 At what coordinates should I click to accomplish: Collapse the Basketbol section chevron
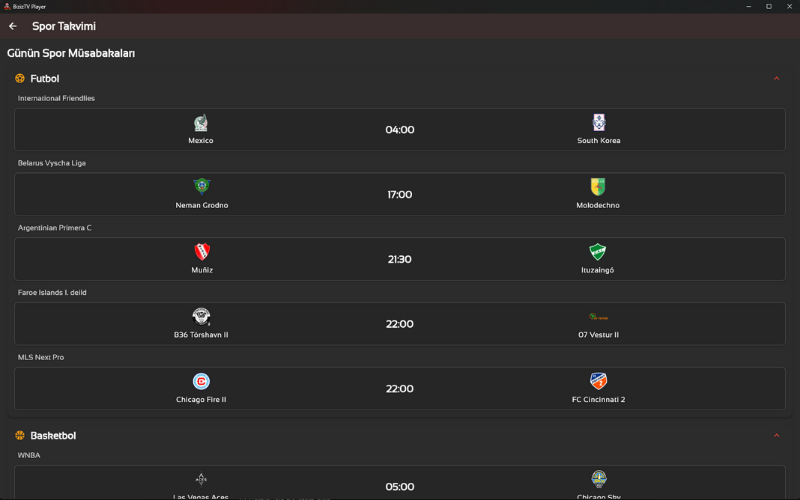(x=777, y=436)
